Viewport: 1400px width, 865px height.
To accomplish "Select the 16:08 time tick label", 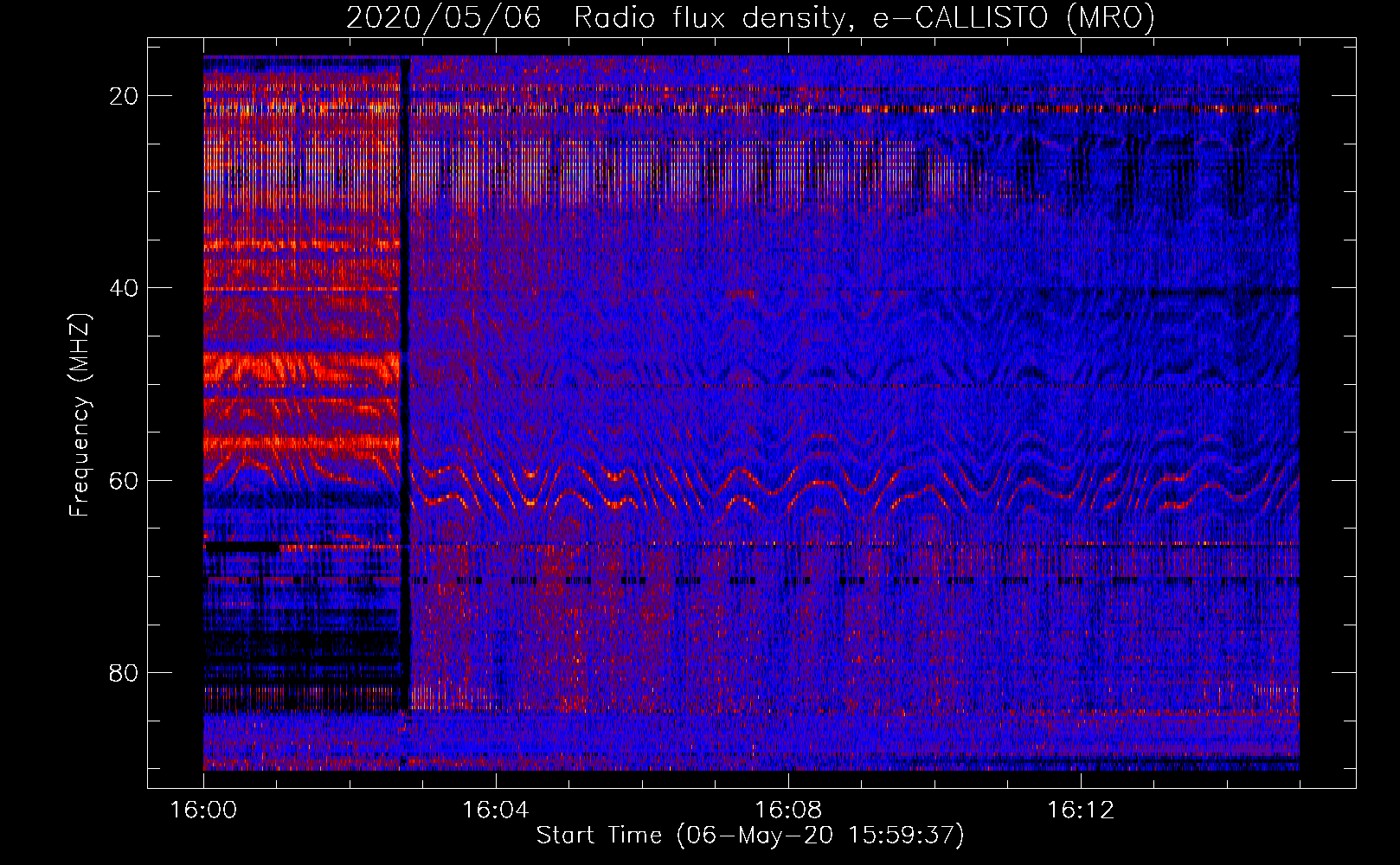I will point(787,811).
